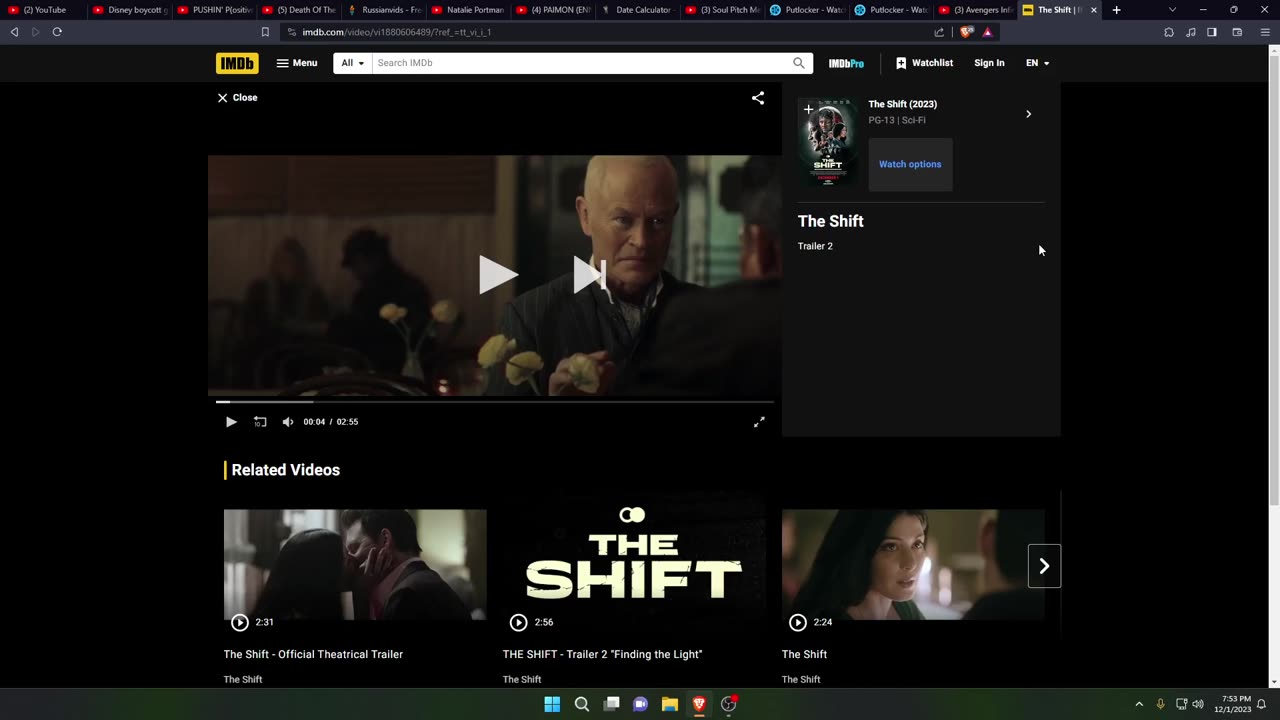
Task: Show next related videos with arrow
Action: (x=1044, y=566)
